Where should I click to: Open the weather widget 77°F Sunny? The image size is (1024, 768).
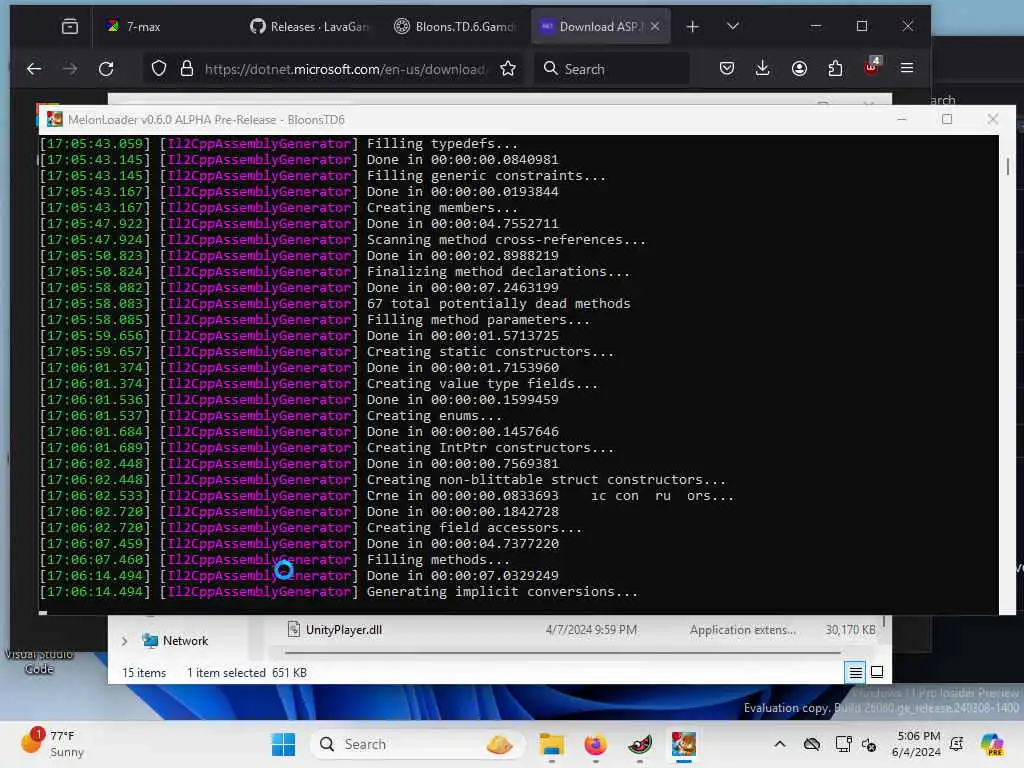54,744
